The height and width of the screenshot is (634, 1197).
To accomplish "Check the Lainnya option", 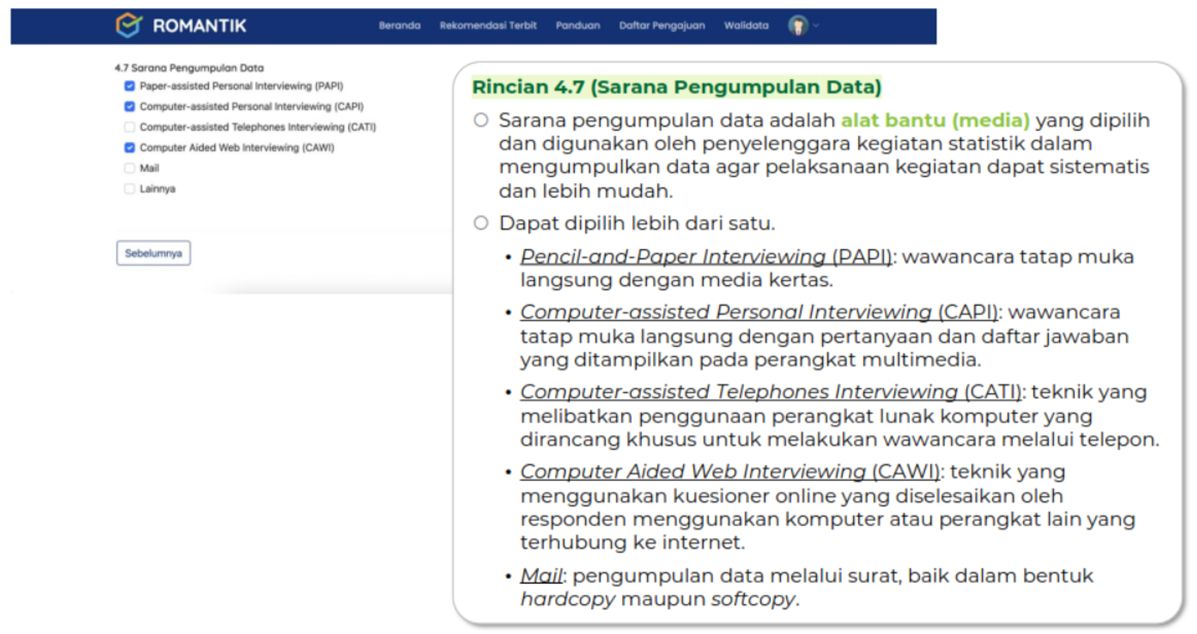I will (130, 188).
